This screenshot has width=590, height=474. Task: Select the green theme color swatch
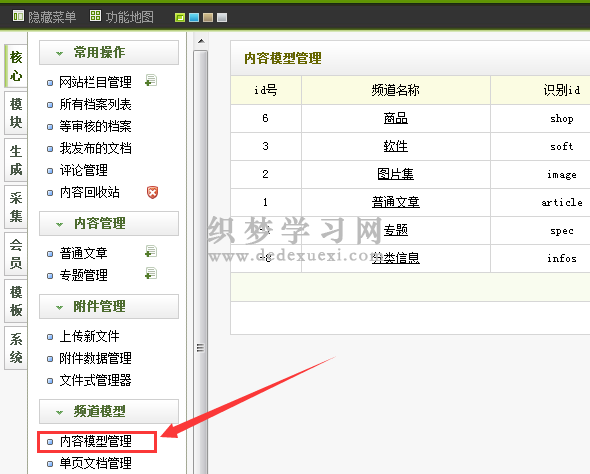click(x=180, y=17)
